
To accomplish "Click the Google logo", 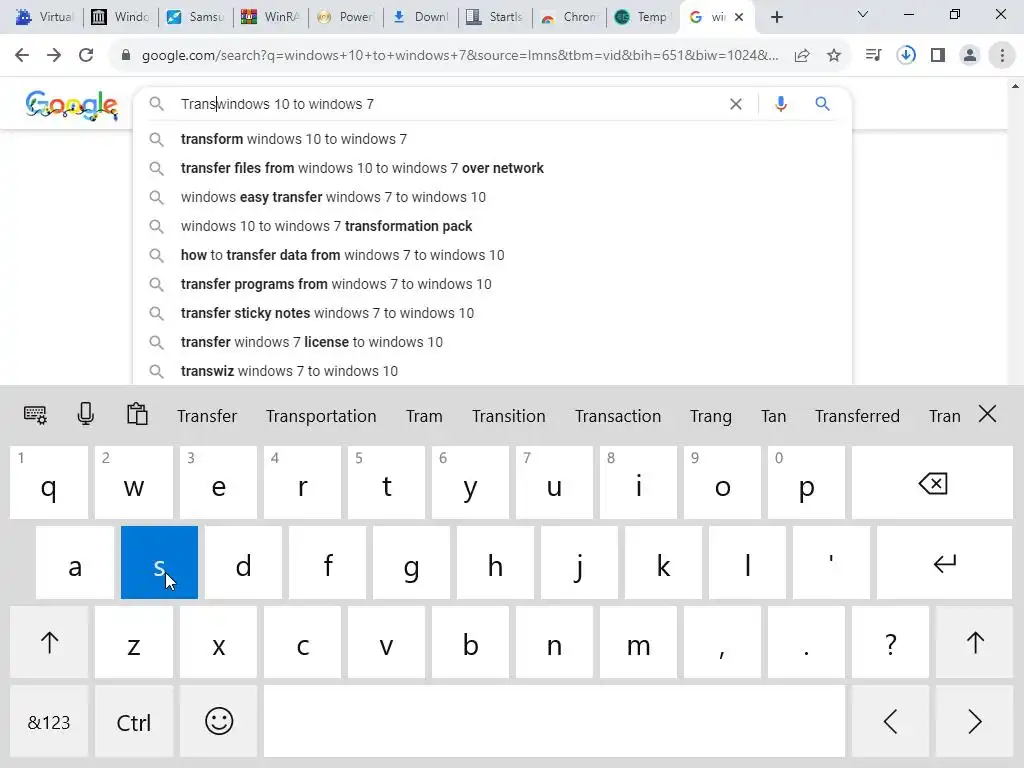I will pyautogui.click(x=72, y=105).
